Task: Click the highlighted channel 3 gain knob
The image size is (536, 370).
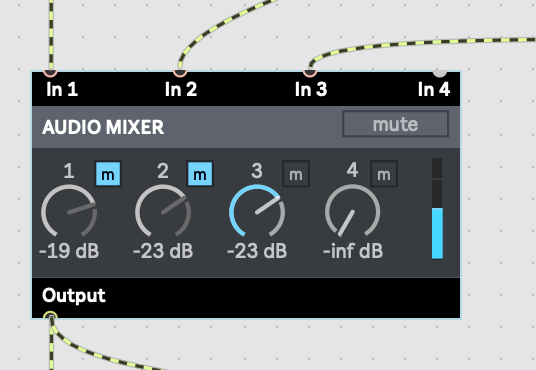Action: (x=257, y=211)
